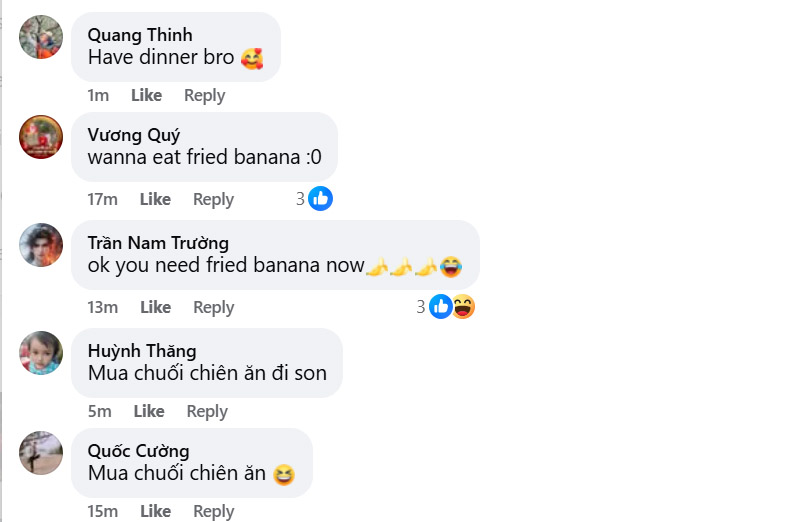Screen dimensions: 788x522
Task: Open Vương Quý's profile picture
Action: [41, 137]
